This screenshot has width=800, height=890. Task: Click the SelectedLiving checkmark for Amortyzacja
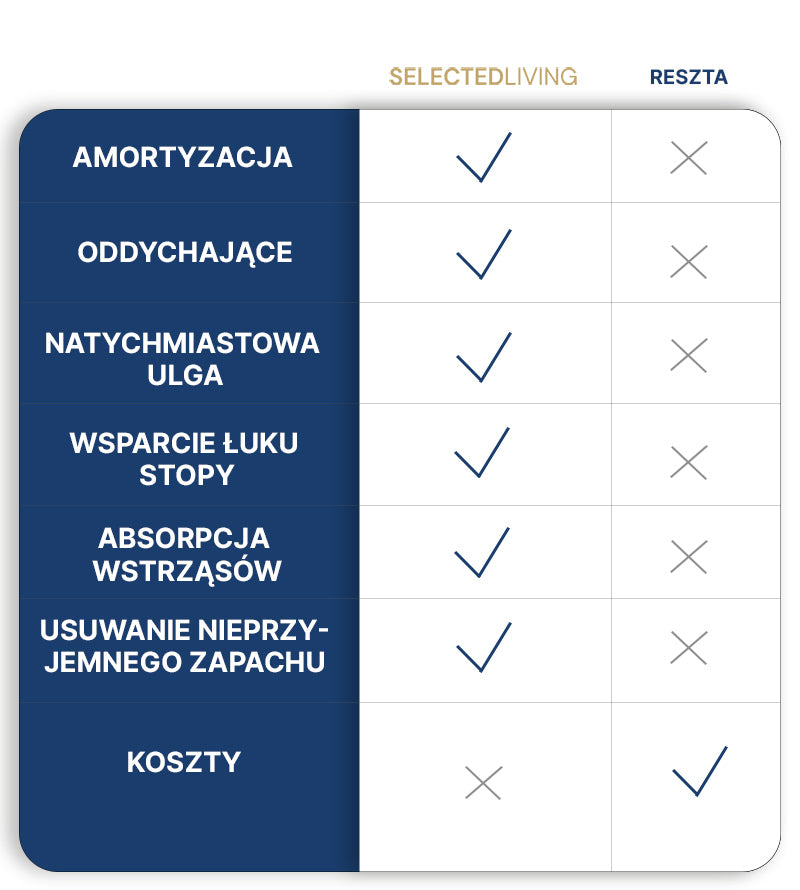483,158
